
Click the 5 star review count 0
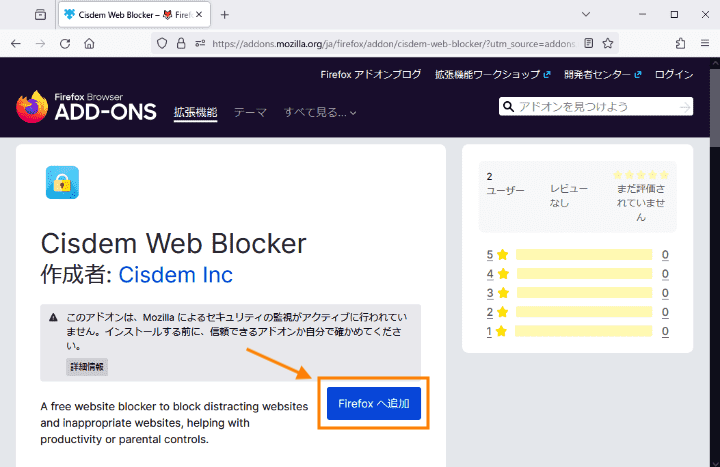(665, 254)
